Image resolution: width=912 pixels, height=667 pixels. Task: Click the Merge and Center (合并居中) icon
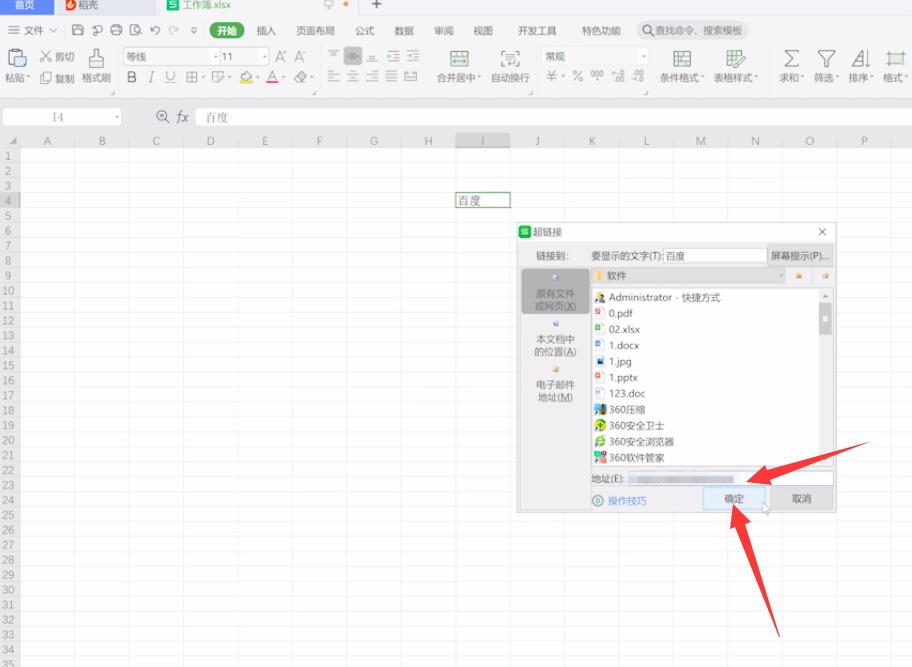point(459,59)
